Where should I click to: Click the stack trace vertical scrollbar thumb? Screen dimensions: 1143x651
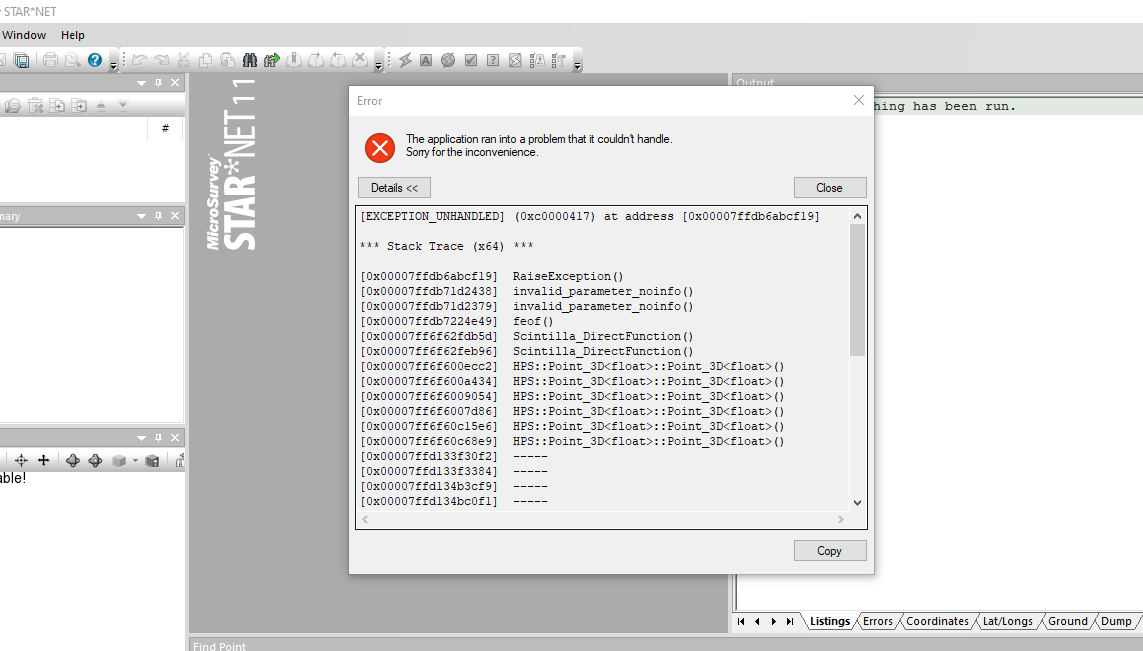(x=857, y=290)
